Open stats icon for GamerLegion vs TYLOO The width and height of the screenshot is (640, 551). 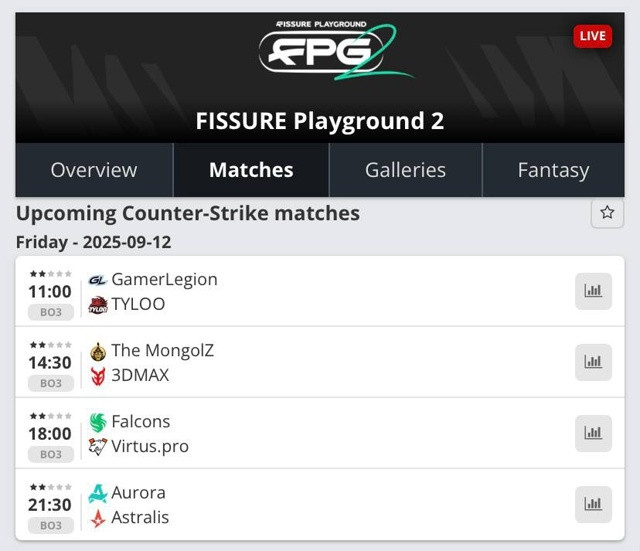tap(593, 291)
